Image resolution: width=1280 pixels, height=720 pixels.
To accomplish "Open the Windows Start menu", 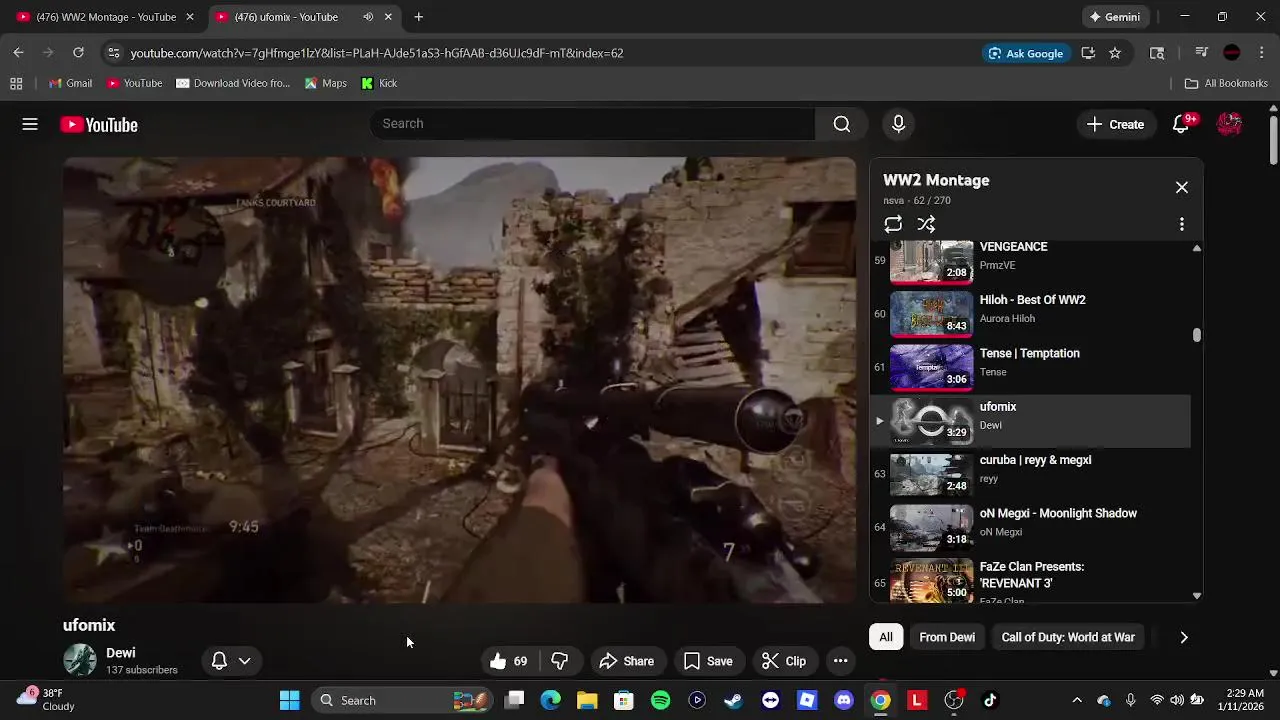I will coord(289,700).
